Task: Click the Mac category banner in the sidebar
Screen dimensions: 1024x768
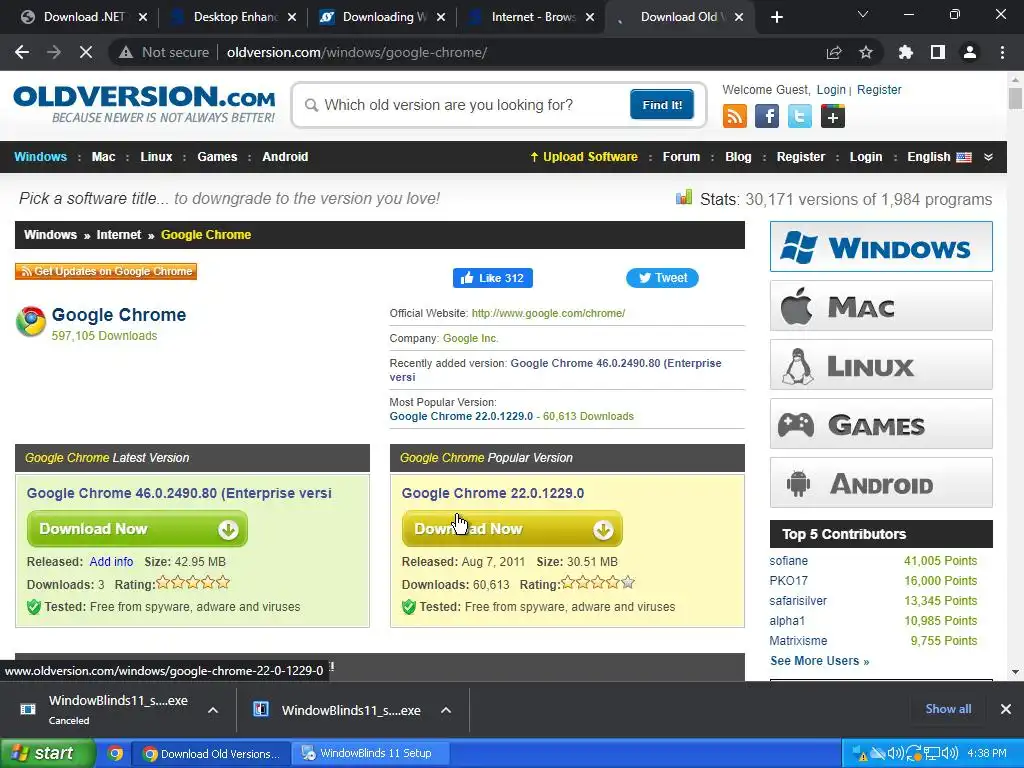Action: pyautogui.click(x=881, y=306)
